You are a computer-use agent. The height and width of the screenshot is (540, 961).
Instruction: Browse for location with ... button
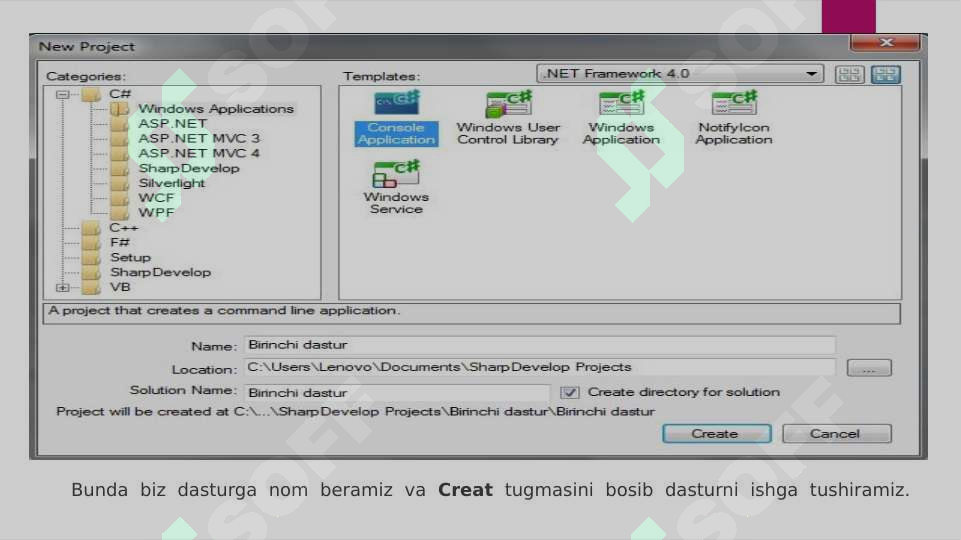coord(869,368)
